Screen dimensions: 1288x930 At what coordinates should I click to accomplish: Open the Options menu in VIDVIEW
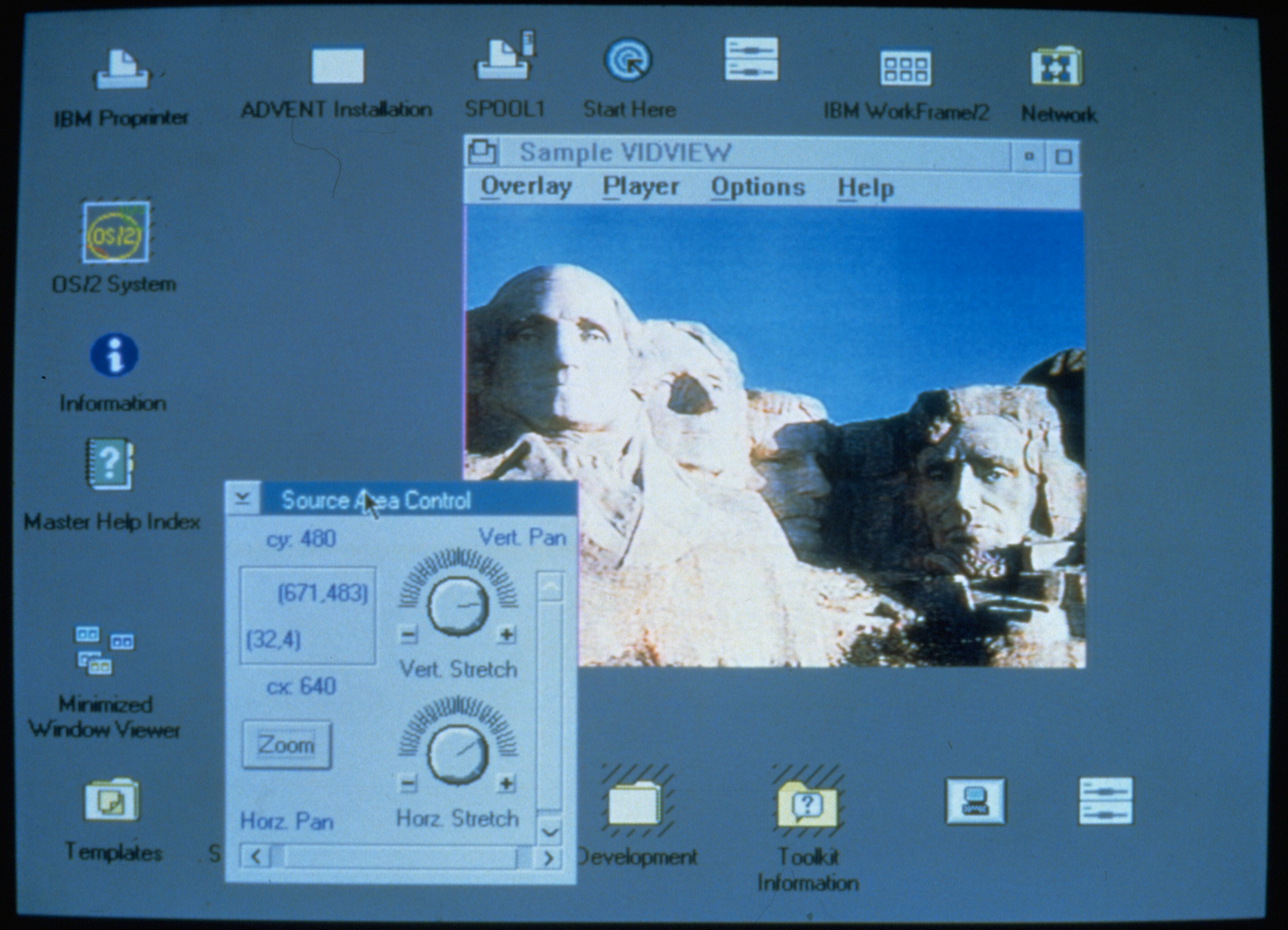pyautogui.click(x=758, y=187)
